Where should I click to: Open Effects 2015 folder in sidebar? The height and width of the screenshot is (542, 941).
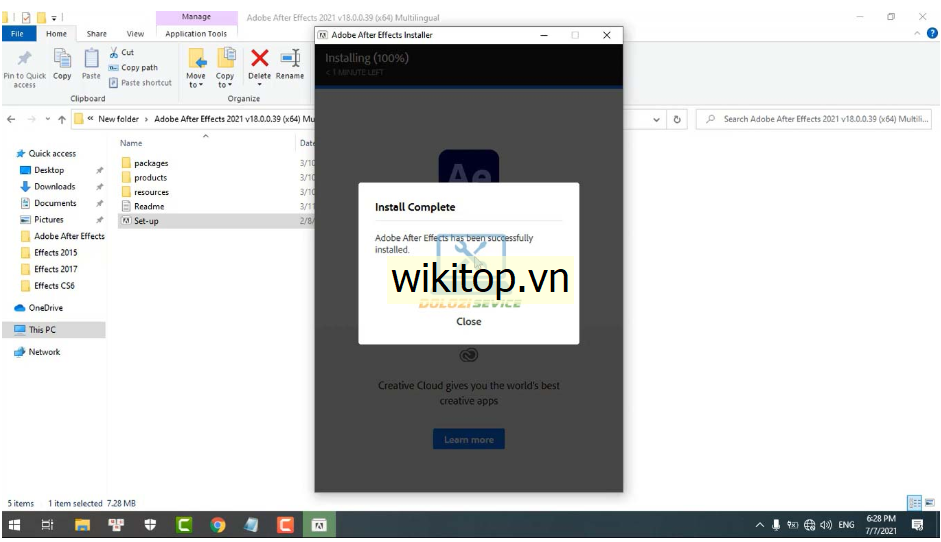tap(55, 252)
